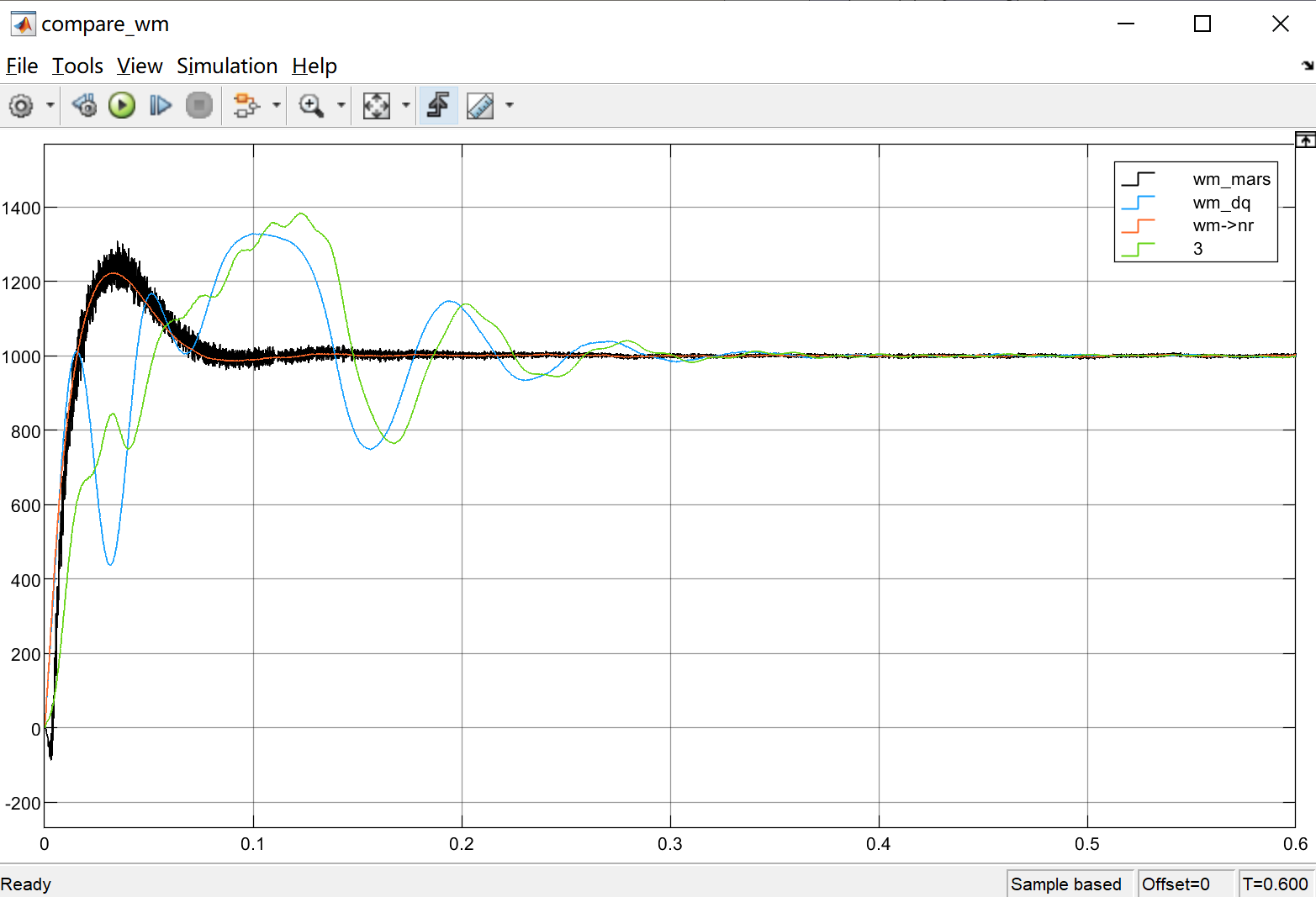The image size is (1316, 897).
Task: Expand the dropdown arrow next to Zoom
Action: click(341, 106)
